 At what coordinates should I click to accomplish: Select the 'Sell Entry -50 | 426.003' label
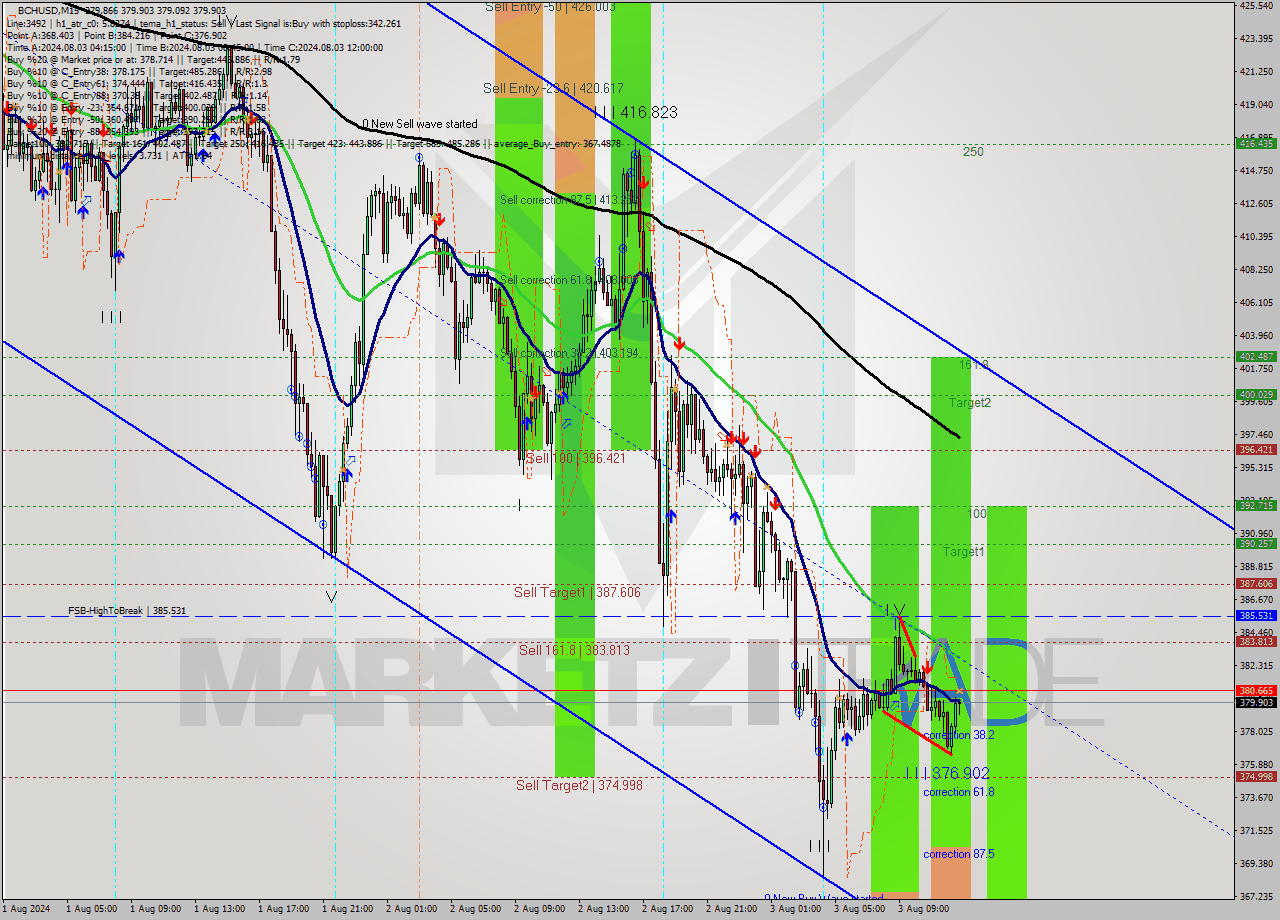(550, 6)
